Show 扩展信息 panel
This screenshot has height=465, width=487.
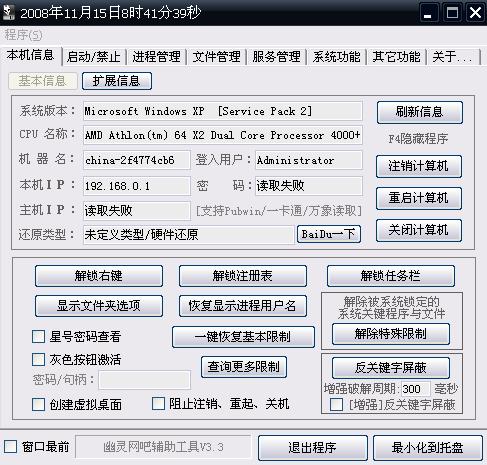pyautogui.click(x=117, y=81)
